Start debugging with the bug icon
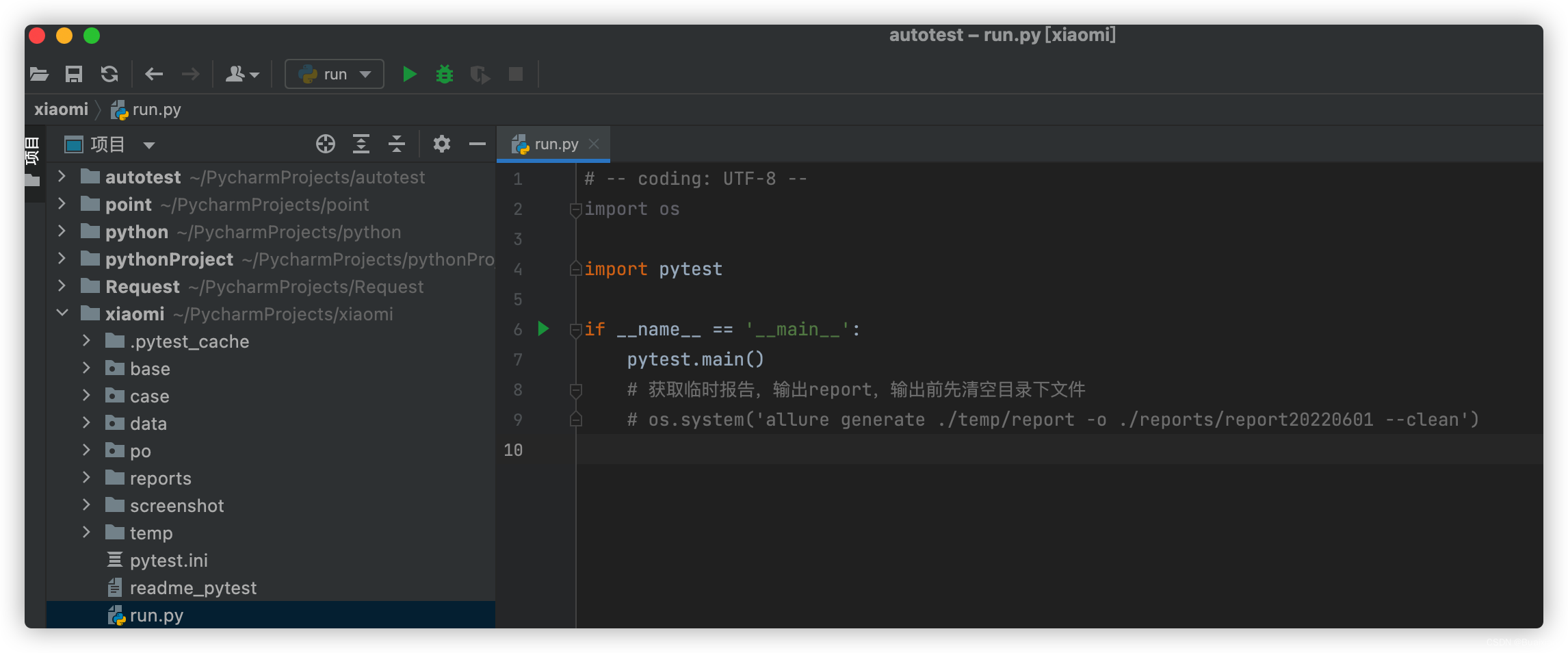Image resolution: width=1568 pixels, height=653 pixels. click(445, 74)
